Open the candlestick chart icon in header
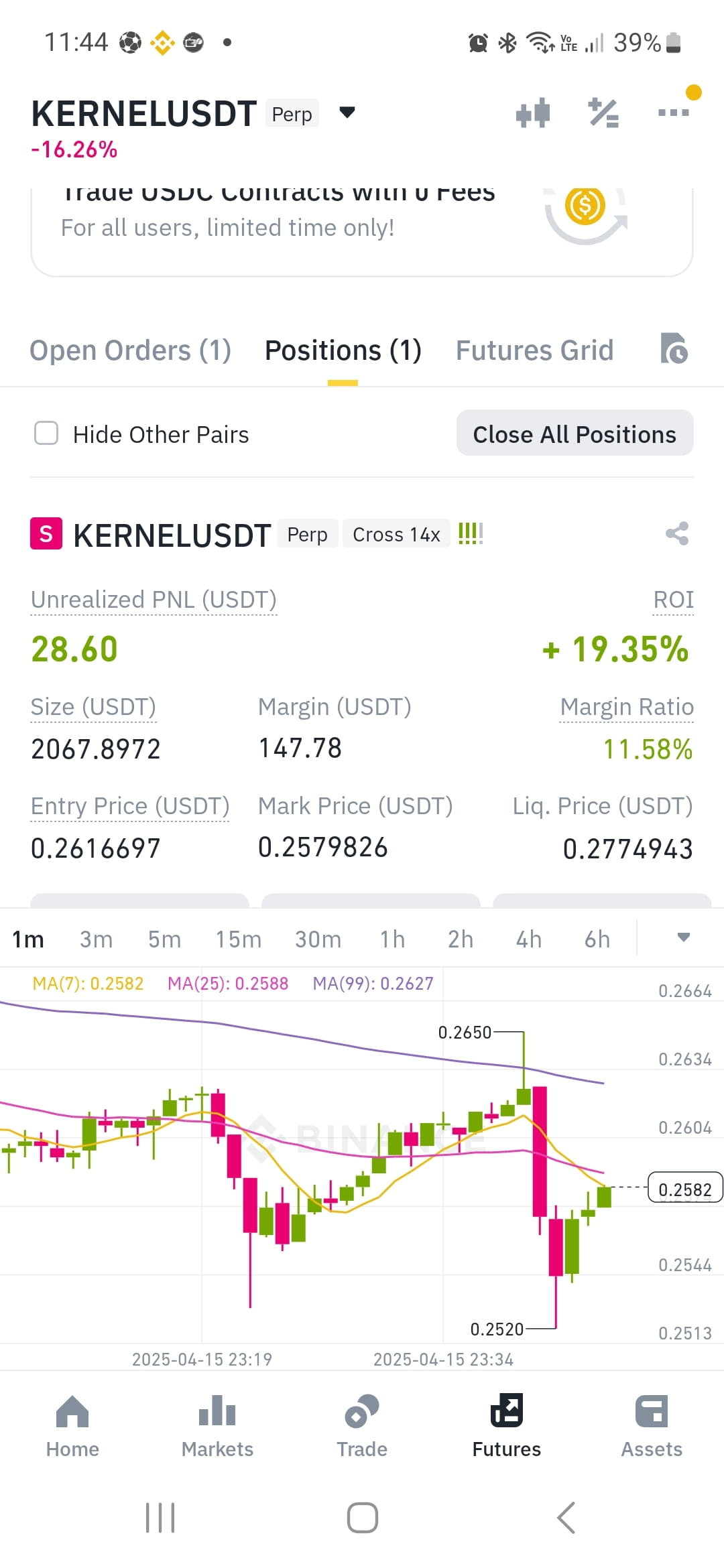Screen dimensions: 724x1568 click(x=533, y=113)
